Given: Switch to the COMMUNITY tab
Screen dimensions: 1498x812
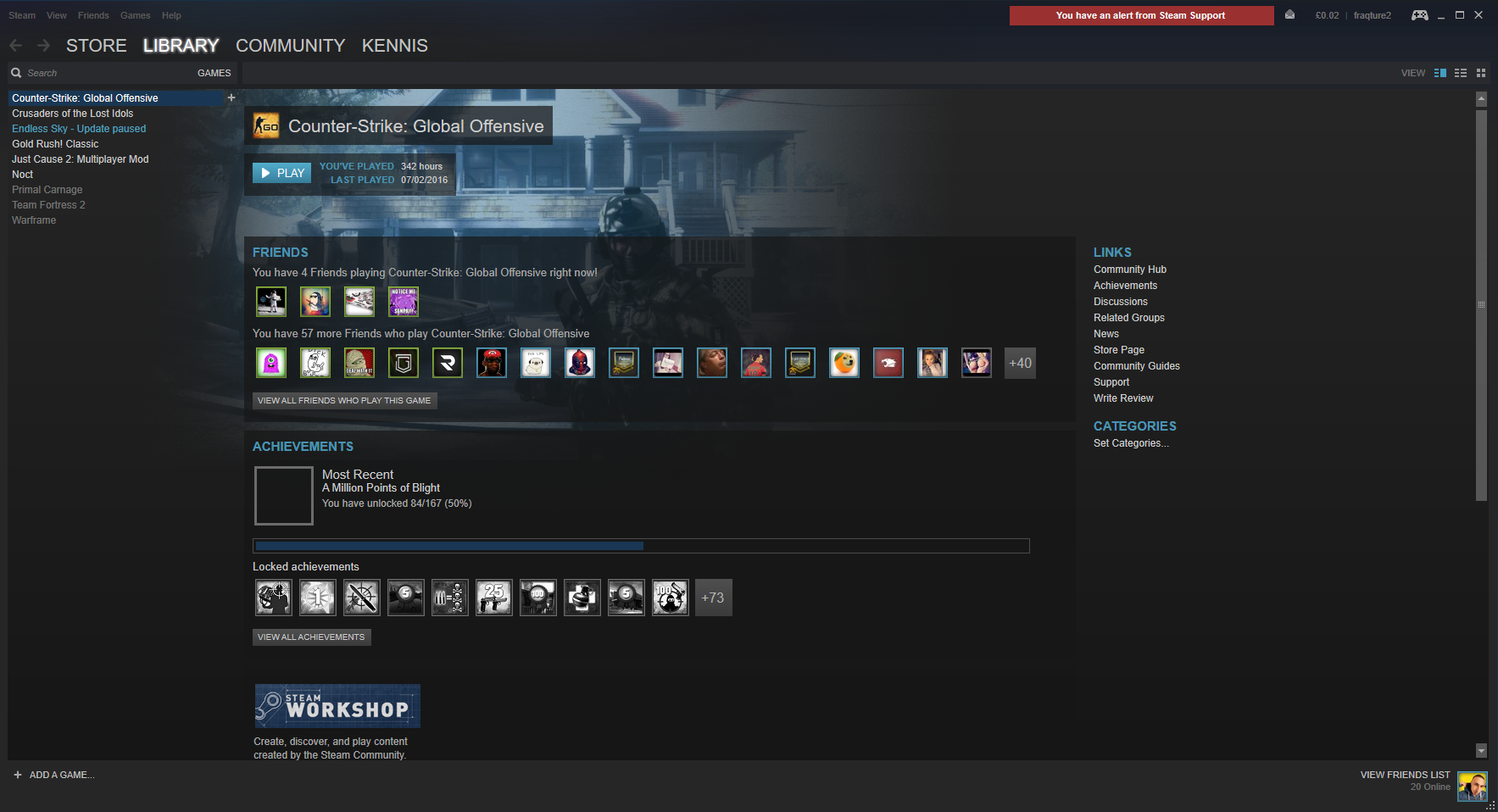Looking at the screenshot, I should tap(291, 46).
